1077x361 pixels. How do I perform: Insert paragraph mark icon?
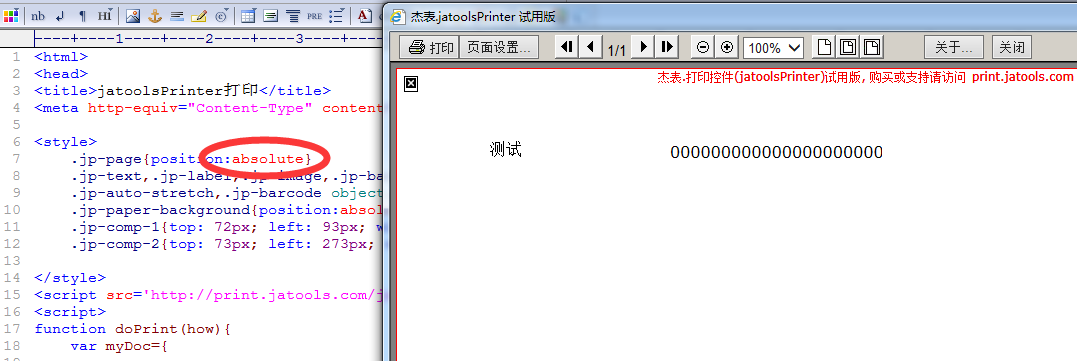tap(82, 15)
